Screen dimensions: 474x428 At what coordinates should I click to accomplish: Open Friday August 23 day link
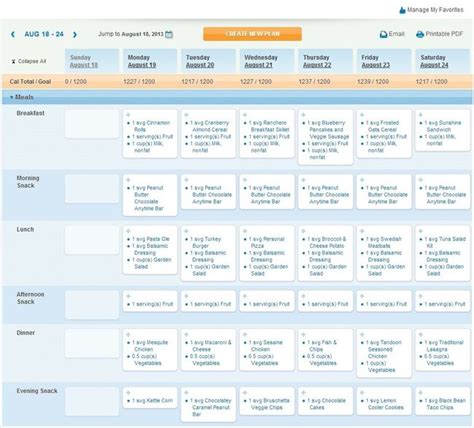pos(376,65)
